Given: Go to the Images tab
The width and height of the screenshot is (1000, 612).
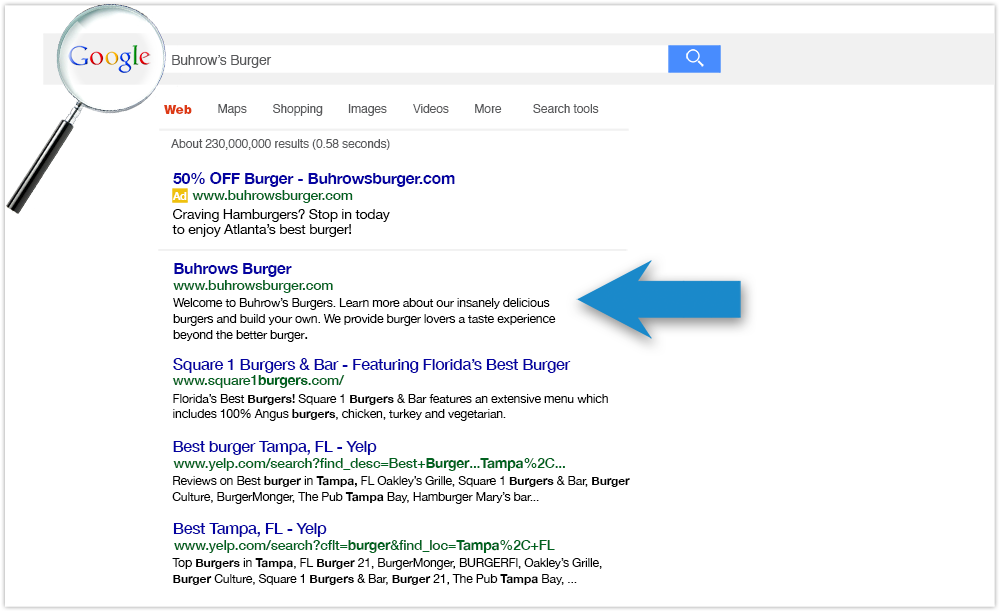Looking at the screenshot, I should [367, 109].
